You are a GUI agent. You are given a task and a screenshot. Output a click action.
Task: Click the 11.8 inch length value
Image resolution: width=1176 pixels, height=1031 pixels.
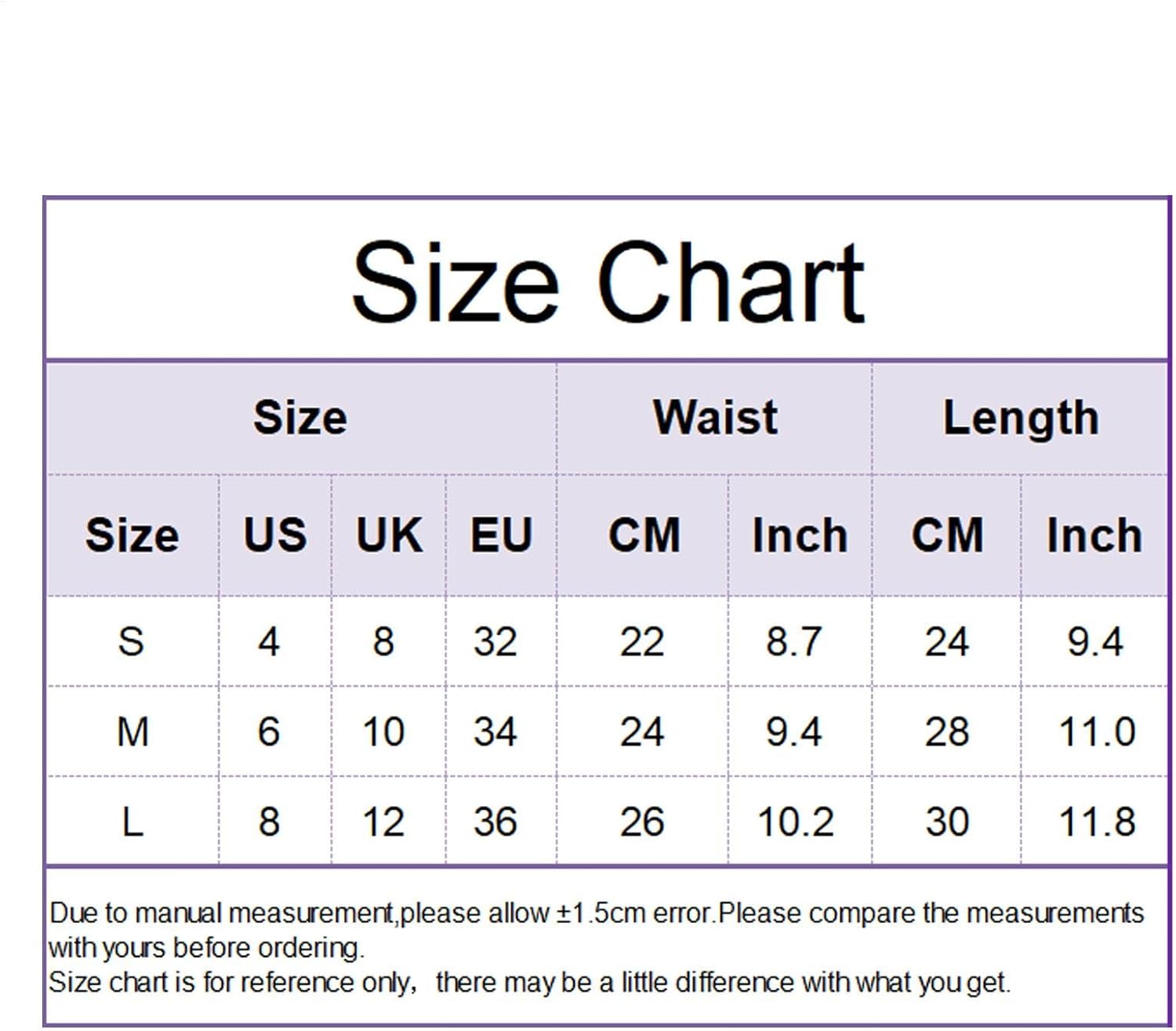click(1096, 822)
